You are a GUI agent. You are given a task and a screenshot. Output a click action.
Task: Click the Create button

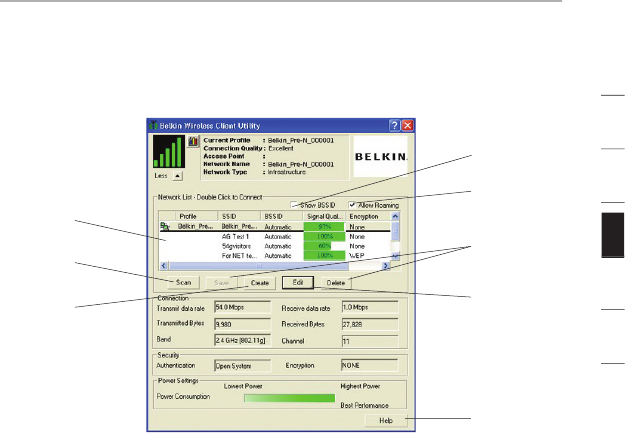[x=259, y=283]
